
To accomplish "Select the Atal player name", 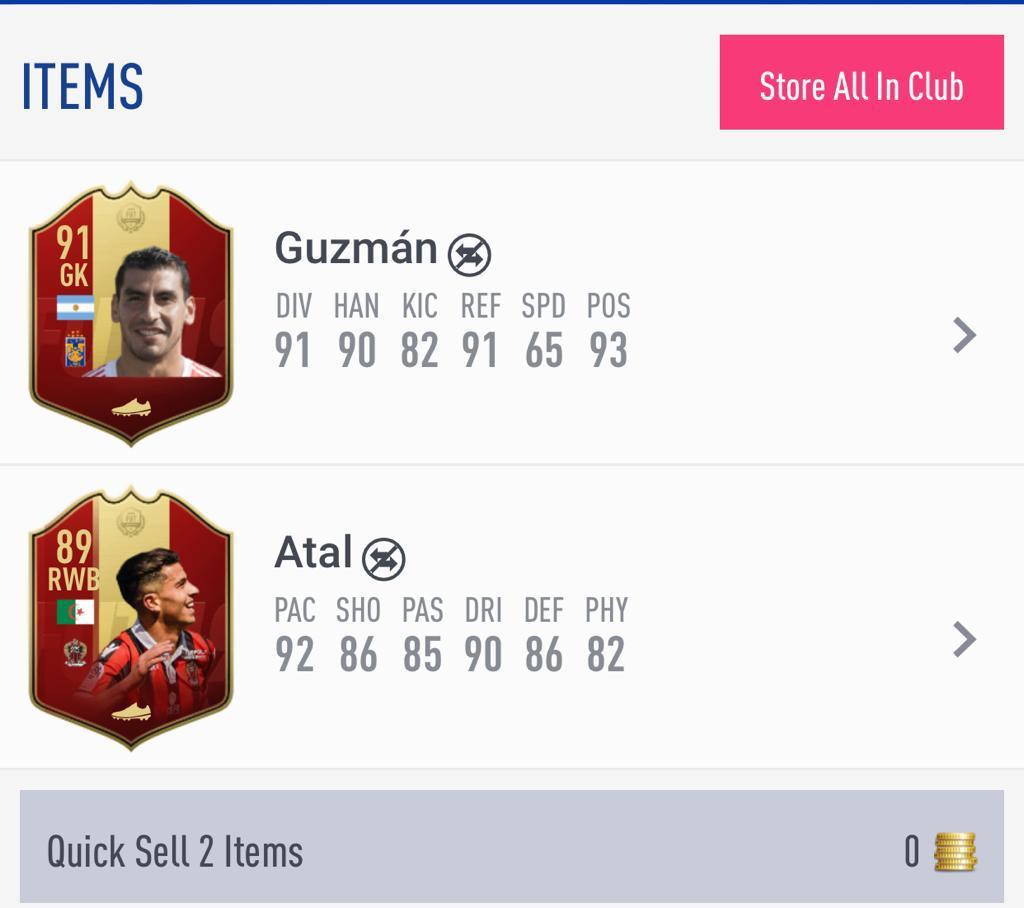I will (313, 553).
